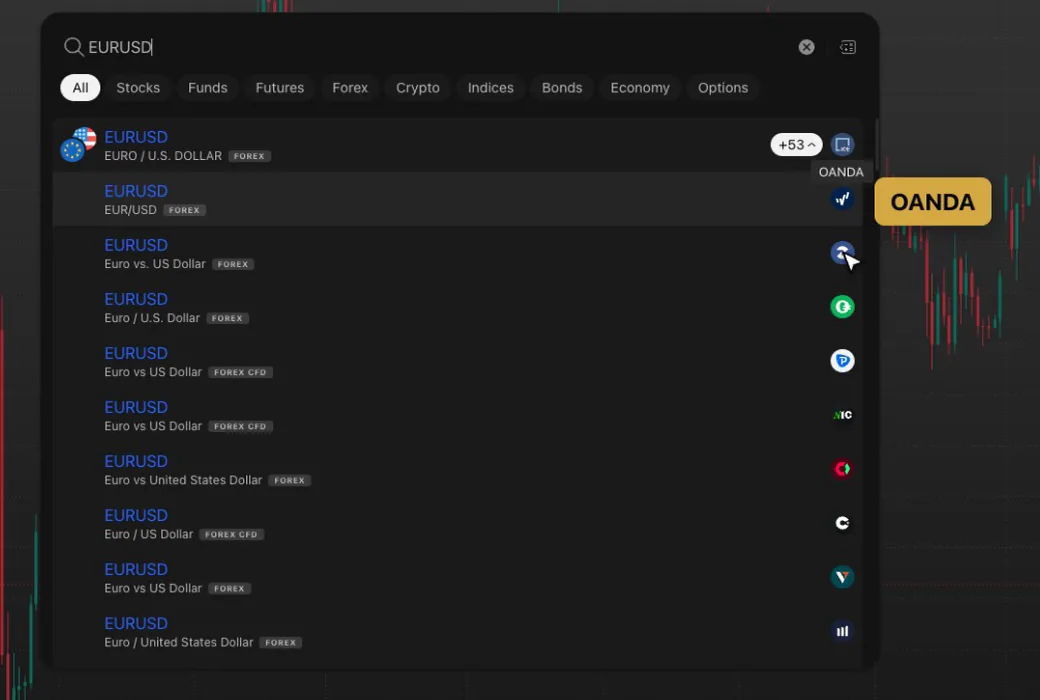Open the spread operators icon in search bar

point(848,47)
